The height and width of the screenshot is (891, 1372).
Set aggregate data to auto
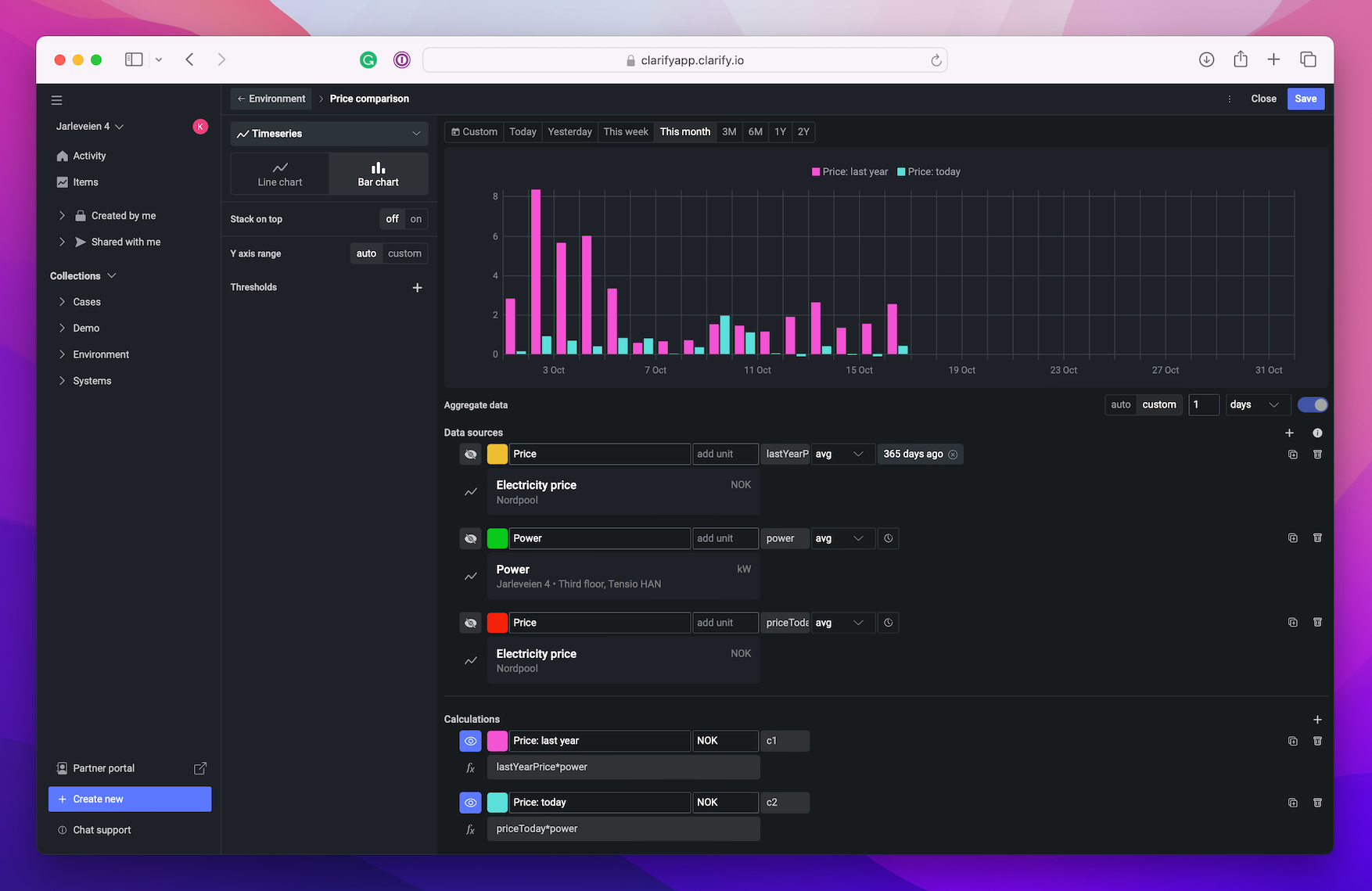point(1121,404)
